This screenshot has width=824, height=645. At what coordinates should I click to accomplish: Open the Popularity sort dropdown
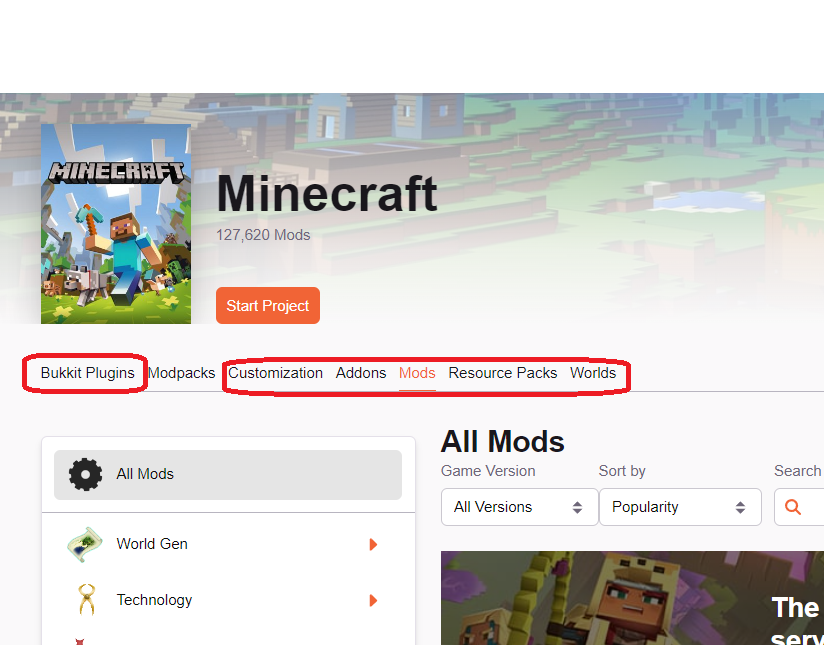pyautogui.click(x=680, y=507)
